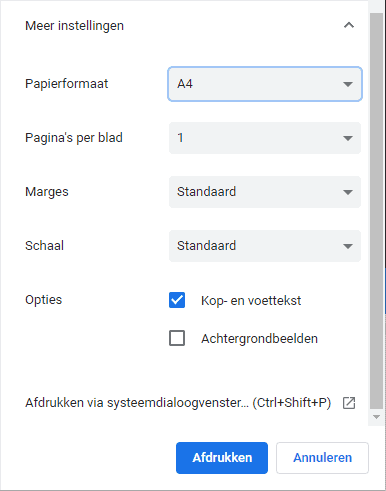Click the Annuleren button
386x491 pixels.
pos(322,458)
